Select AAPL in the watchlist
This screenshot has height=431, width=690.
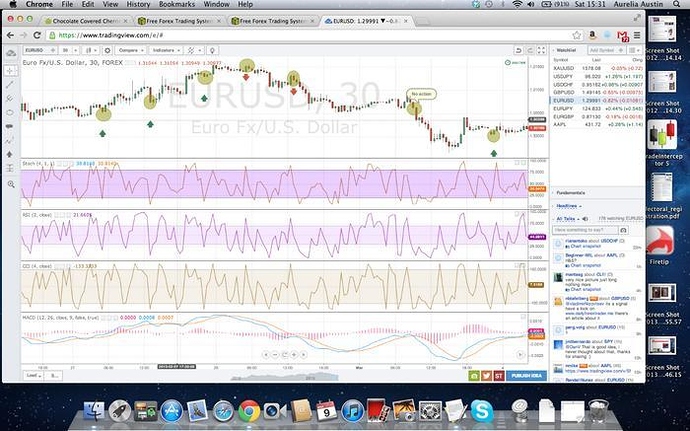pos(598,125)
